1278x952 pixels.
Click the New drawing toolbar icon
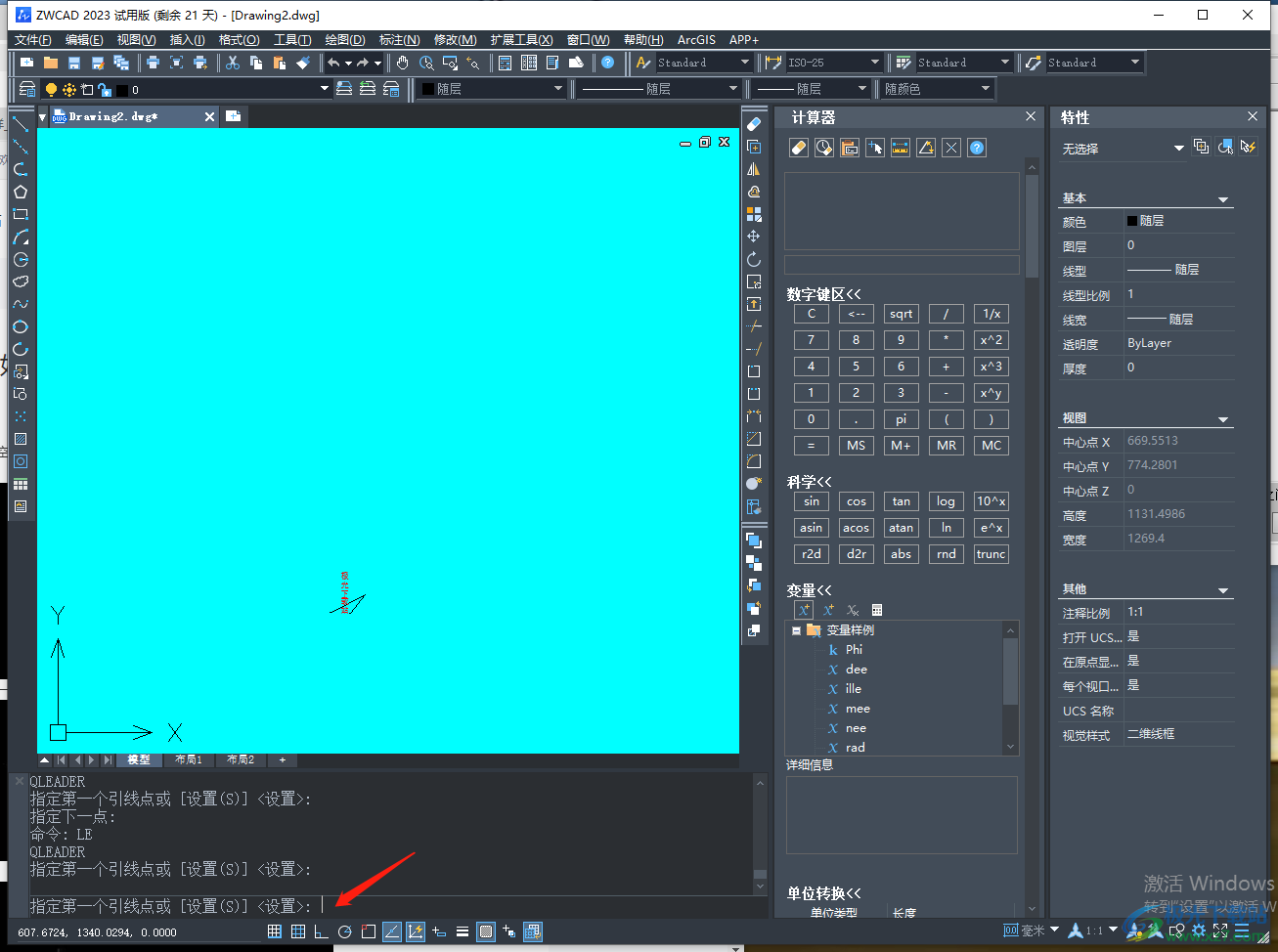[26, 63]
